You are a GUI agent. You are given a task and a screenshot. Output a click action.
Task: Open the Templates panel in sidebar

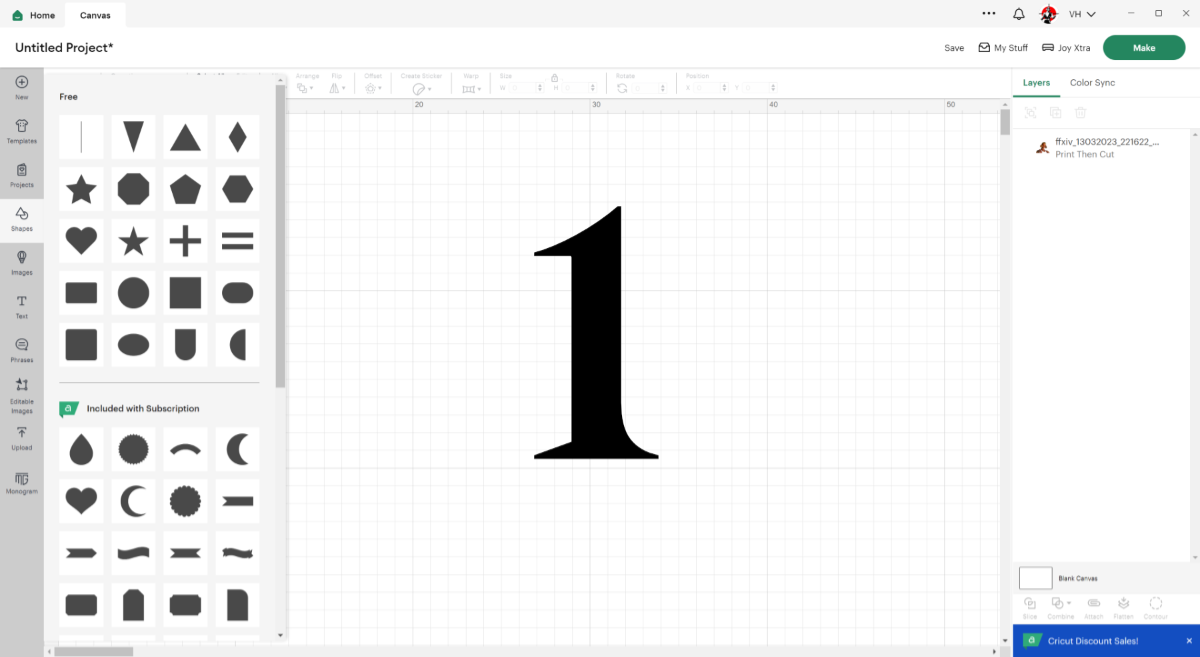21,130
